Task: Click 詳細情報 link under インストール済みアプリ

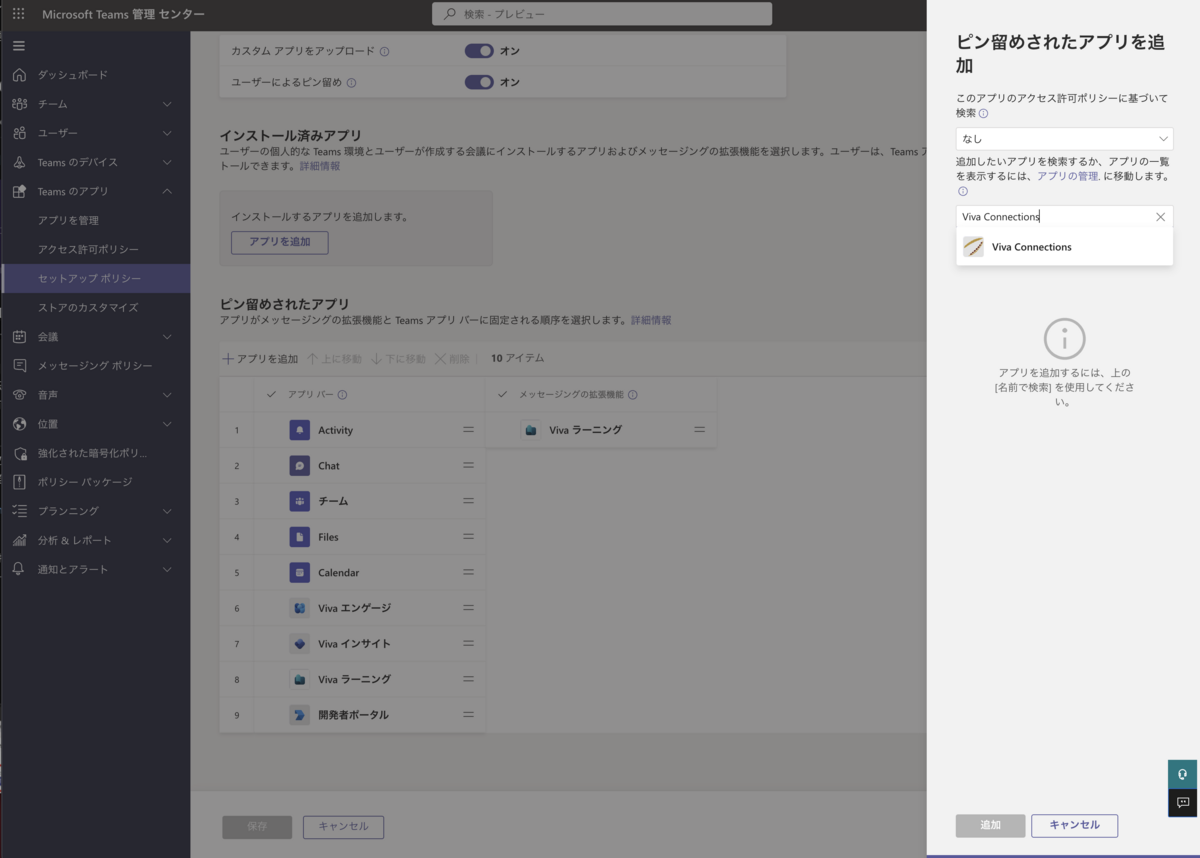Action: [x=320, y=166]
